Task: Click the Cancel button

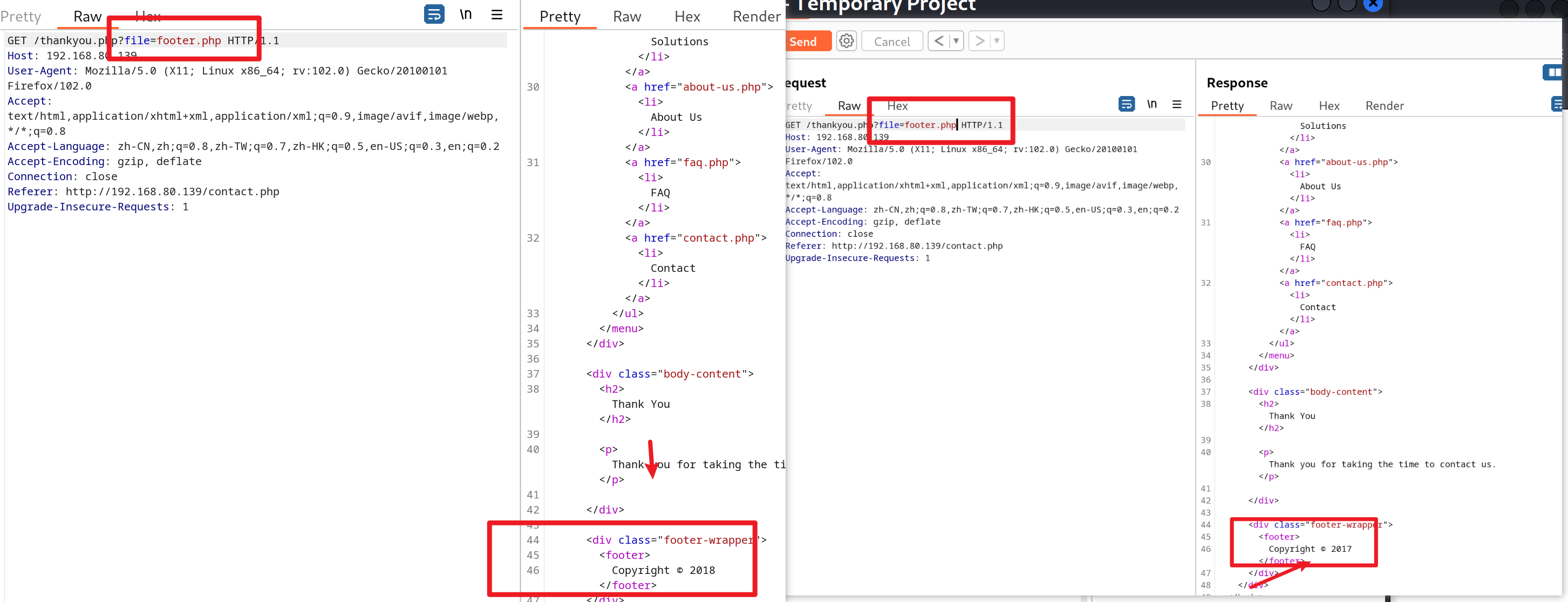Action: point(892,42)
